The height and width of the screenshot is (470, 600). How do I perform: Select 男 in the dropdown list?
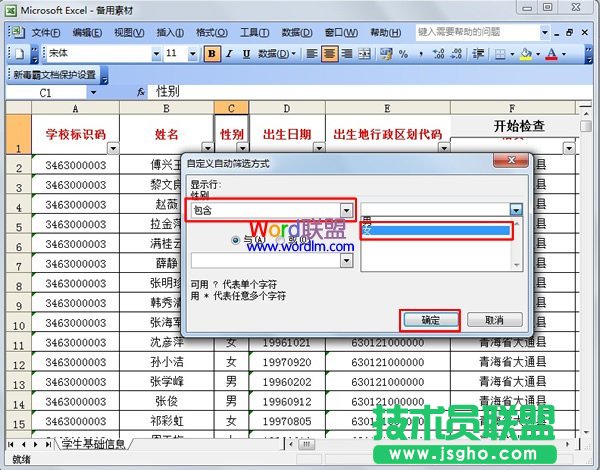[436, 220]
